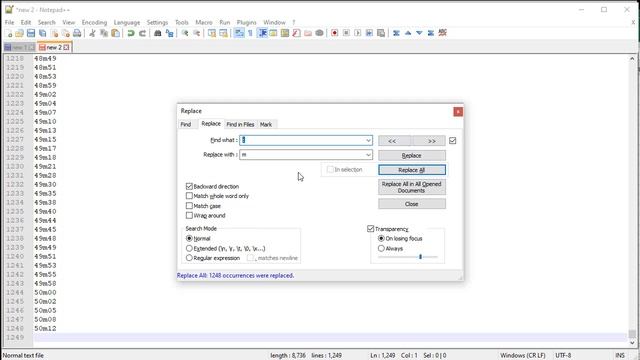
Task: Select On losing focus transparency option
Action: click(x=381, y=238)
